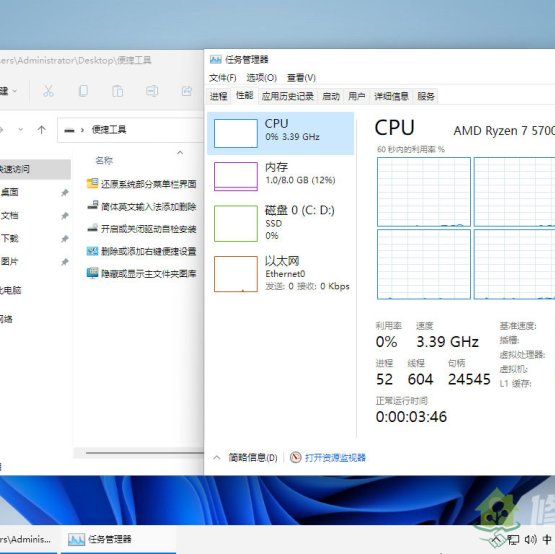Click the Up arrow in Explorer navigation
Viewport: 555px width, 554px height.
click(42, 130)
